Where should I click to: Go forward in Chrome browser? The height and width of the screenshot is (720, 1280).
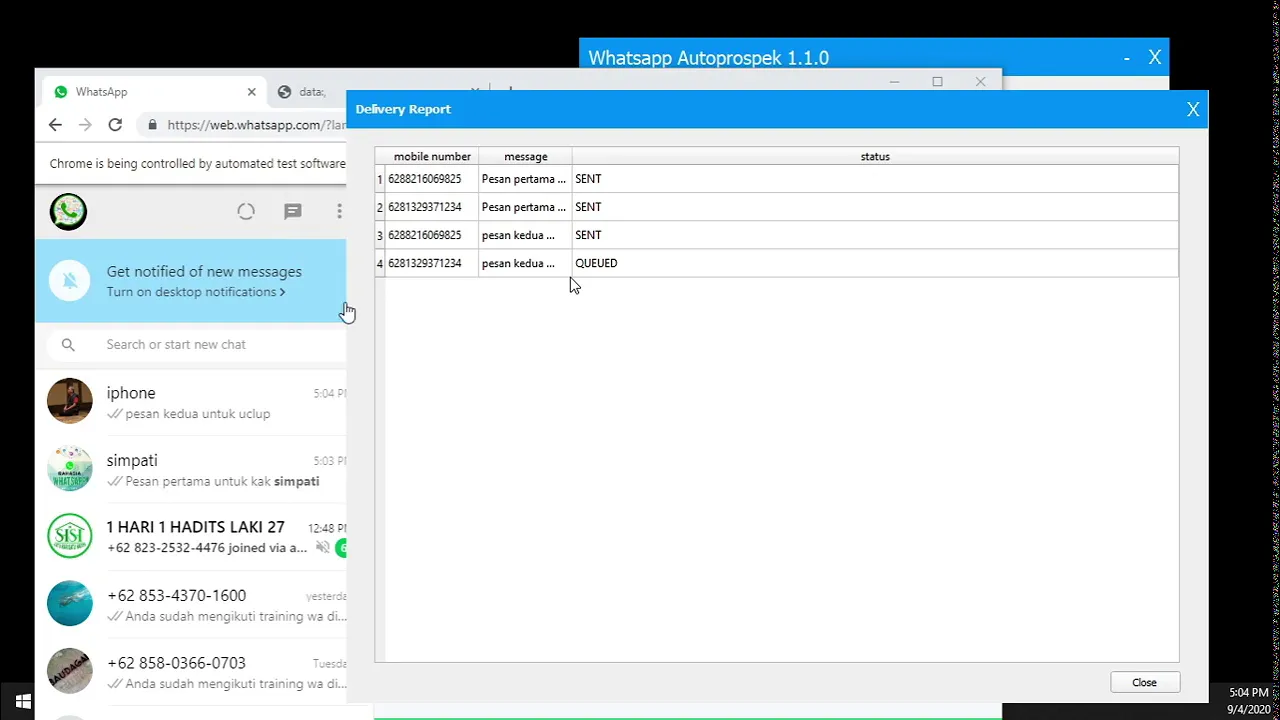pyautogui.click(x=85, y=125)
